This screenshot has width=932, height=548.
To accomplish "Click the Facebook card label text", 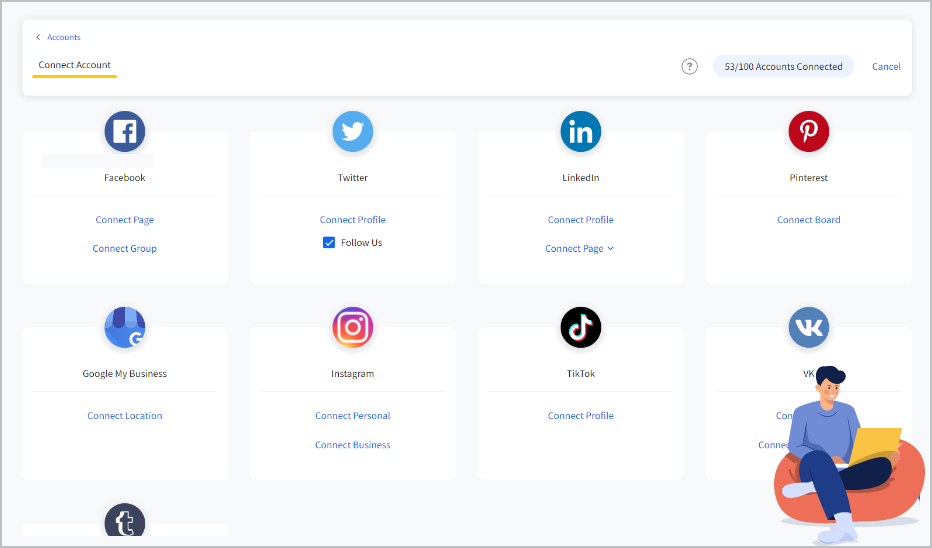I will pos(125,178).
